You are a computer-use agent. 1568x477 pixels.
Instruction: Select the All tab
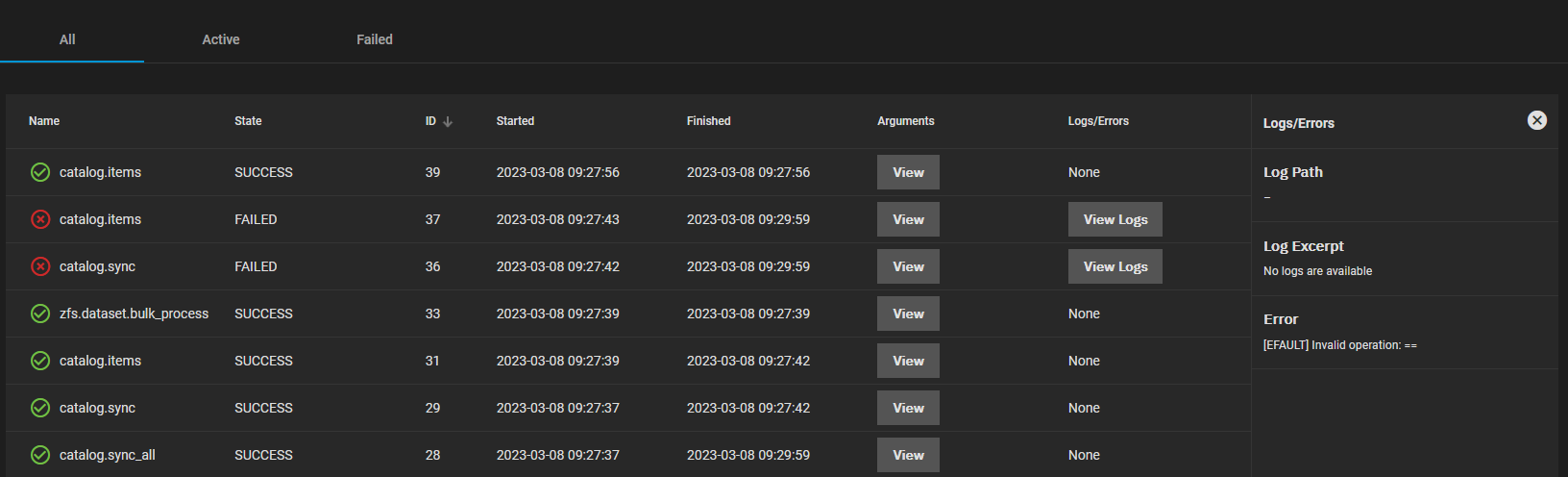pyautogui.click(x=67, y=39)
